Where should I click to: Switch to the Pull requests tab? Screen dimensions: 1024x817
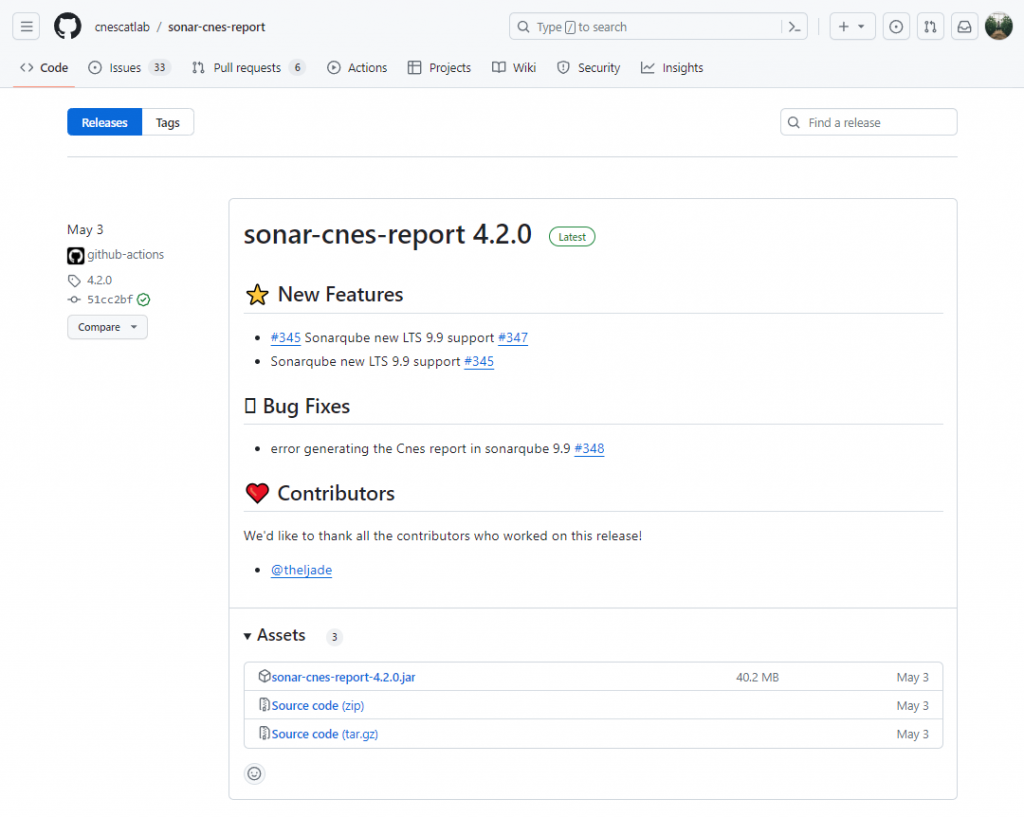[x=248, y=67]
